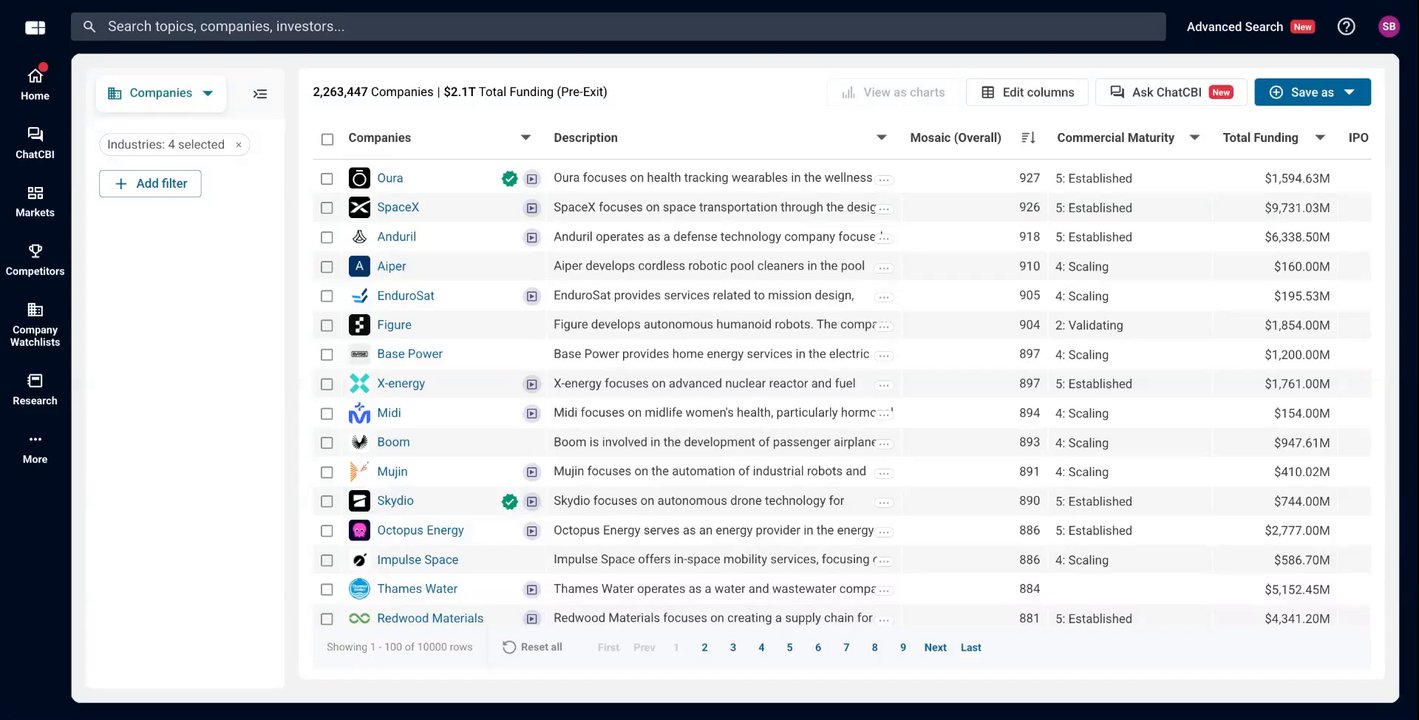The height and width of the screenshot is (720, 1419).
Task: Click the Add filter button
Action: click(x=150, y=184)
